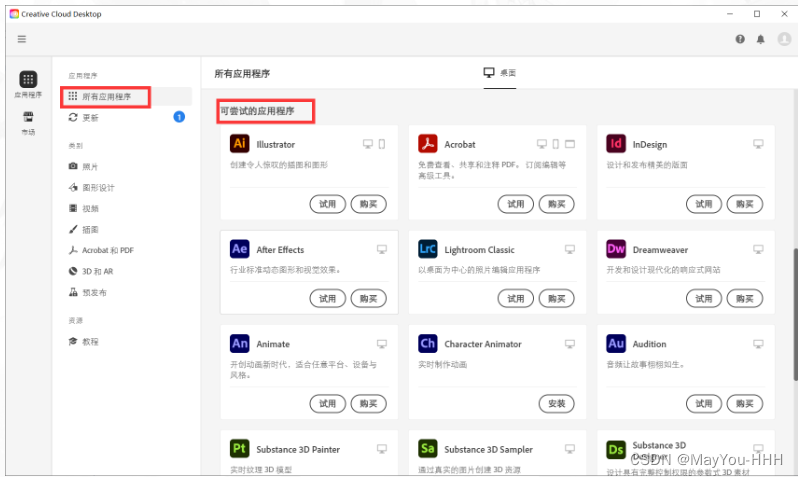Select 所有应用程序 in sidebar

tap(126, 96)
